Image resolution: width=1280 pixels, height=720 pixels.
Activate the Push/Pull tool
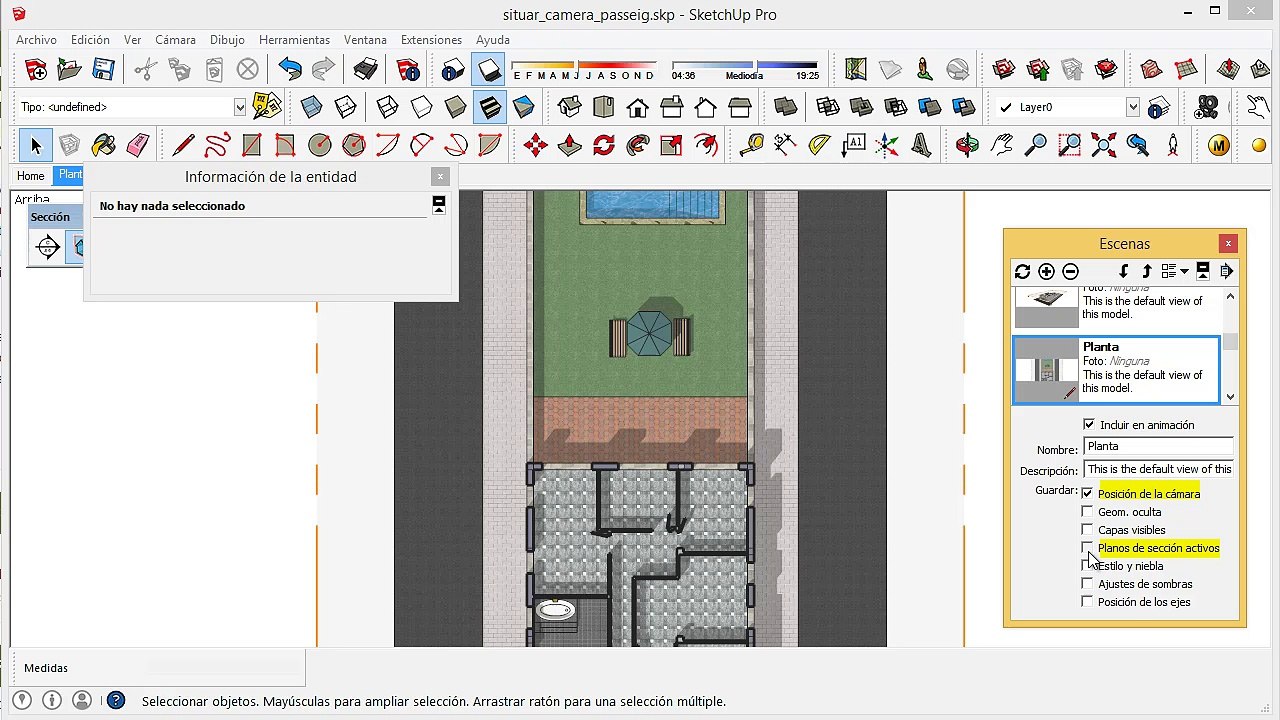(569, 146)
